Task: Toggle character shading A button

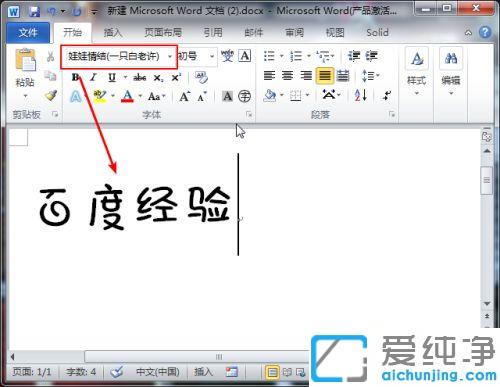Action: tap(227, 97)
